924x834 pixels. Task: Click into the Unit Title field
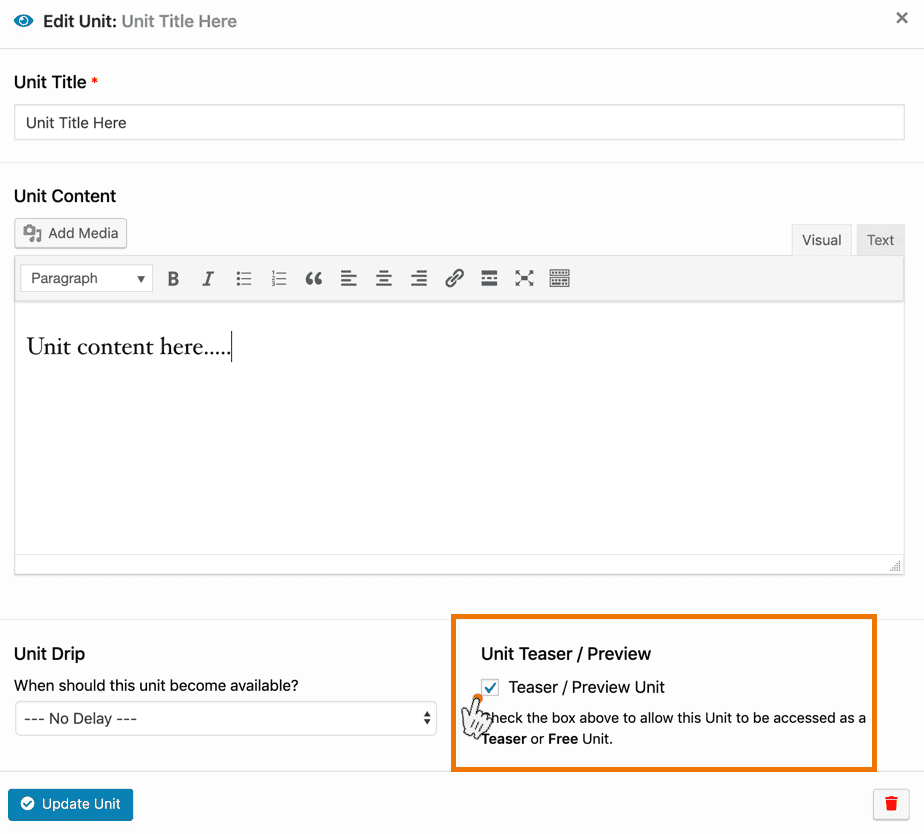coord(459,123)
